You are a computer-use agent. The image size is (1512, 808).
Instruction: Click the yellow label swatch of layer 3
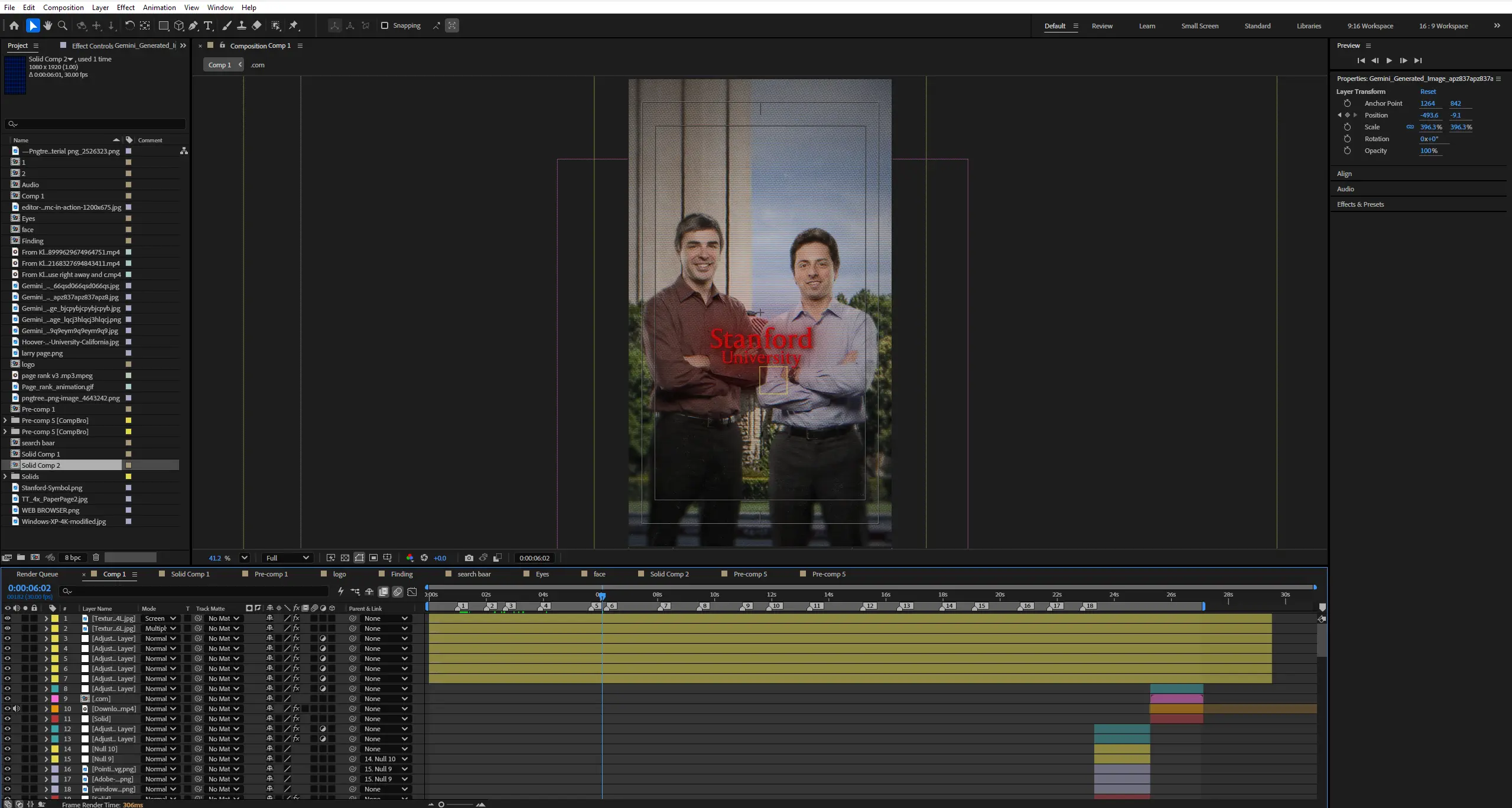tap(55, 638)
